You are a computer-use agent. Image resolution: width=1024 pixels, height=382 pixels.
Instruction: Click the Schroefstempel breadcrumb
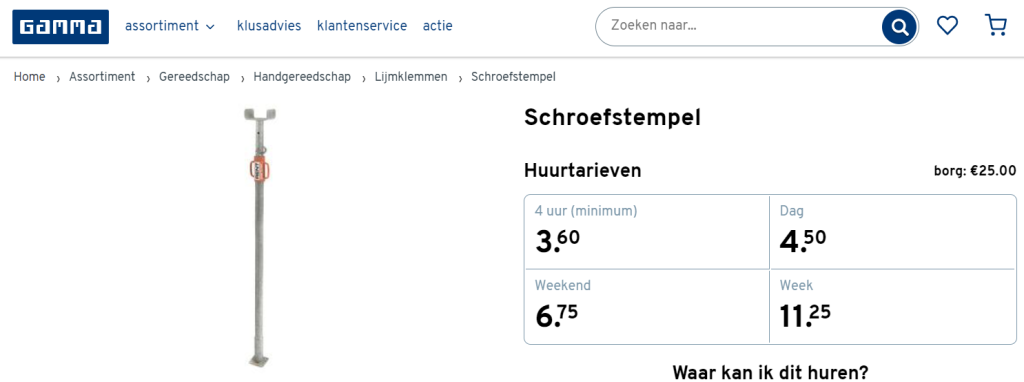513,77
